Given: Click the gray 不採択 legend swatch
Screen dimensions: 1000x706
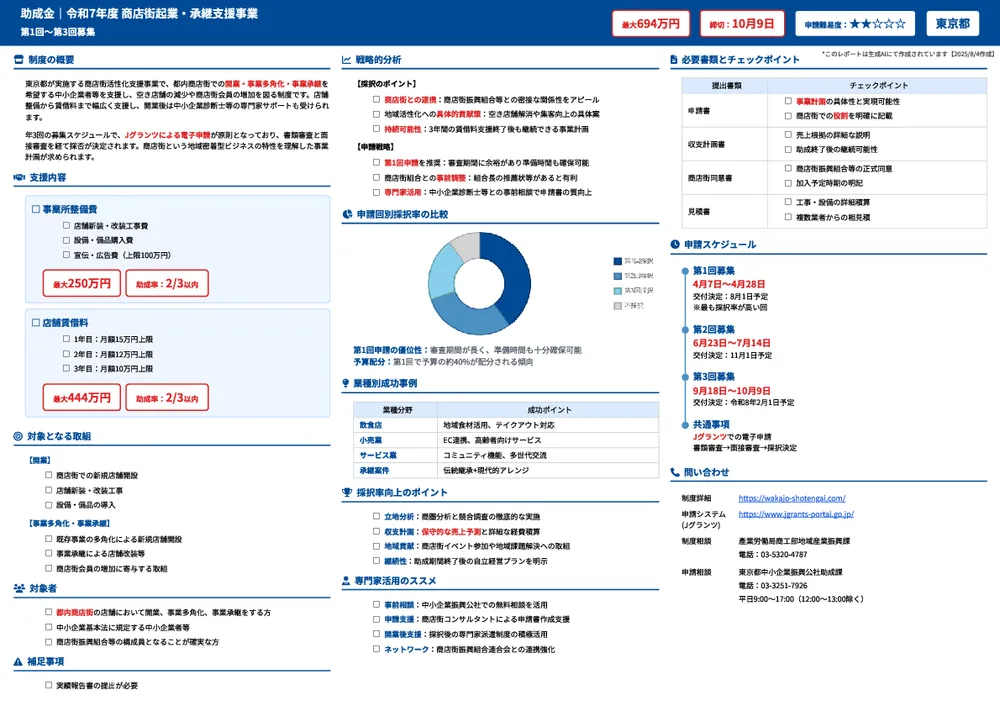Looking at the screenshot, I should [x=617, y=305].
